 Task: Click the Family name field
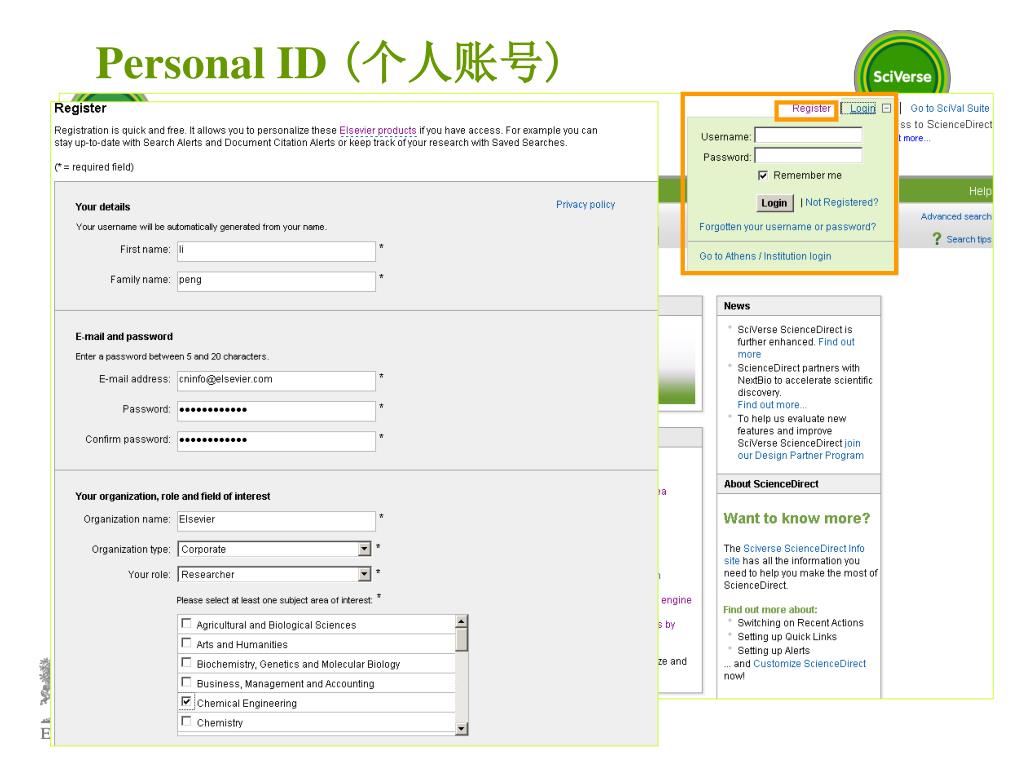[x=276, y=281]
